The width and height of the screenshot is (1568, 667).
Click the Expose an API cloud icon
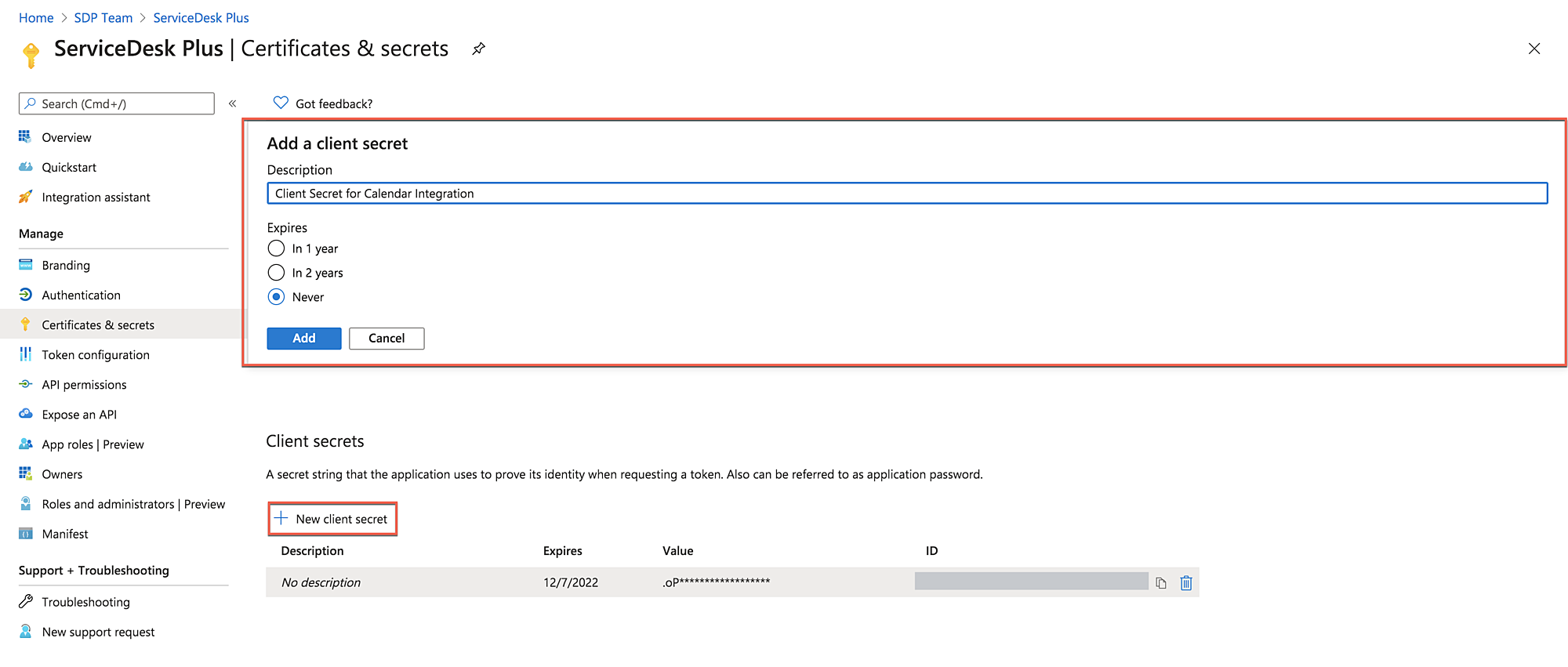pos(25,414)
